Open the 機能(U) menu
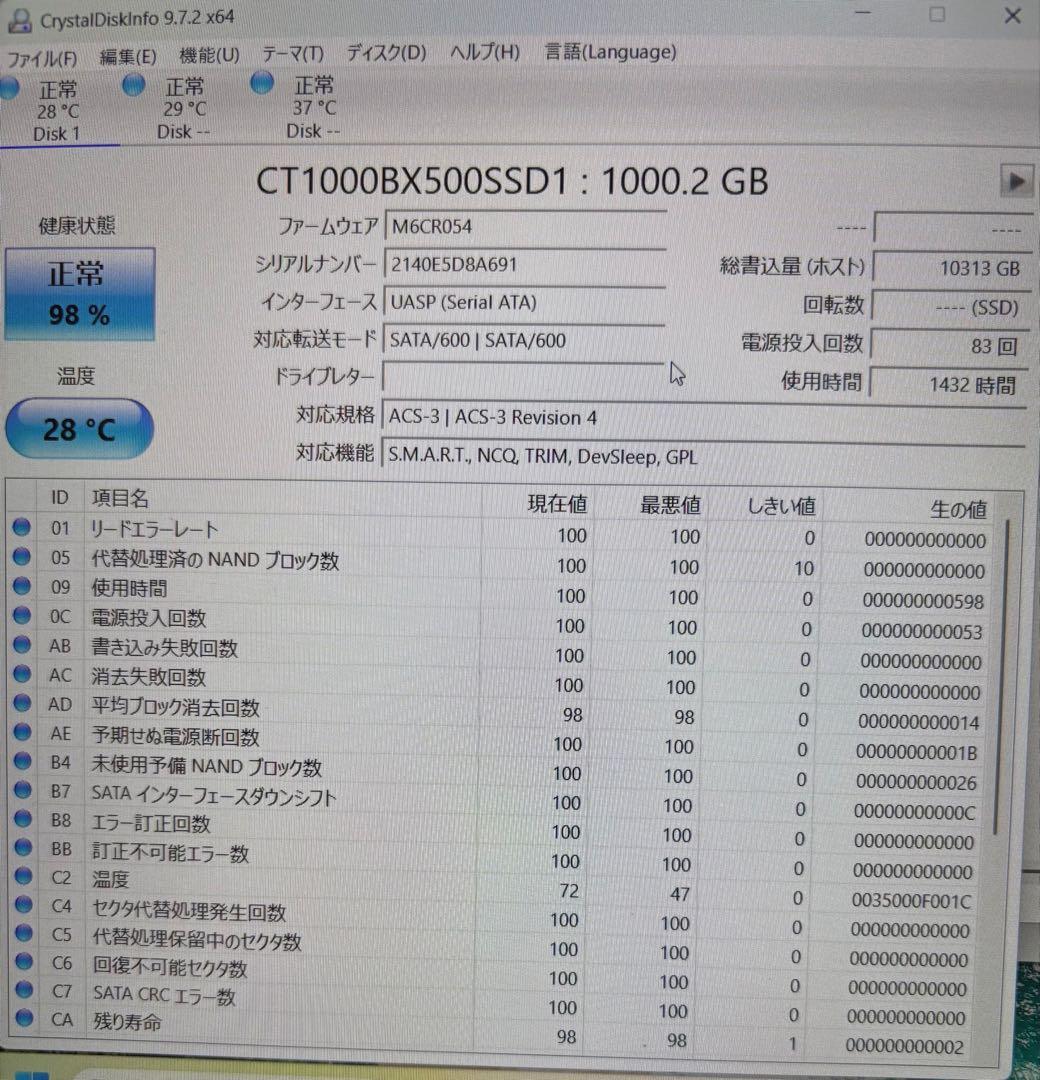The height and width of the screenshot is (1080, 1040). point(208,53)
